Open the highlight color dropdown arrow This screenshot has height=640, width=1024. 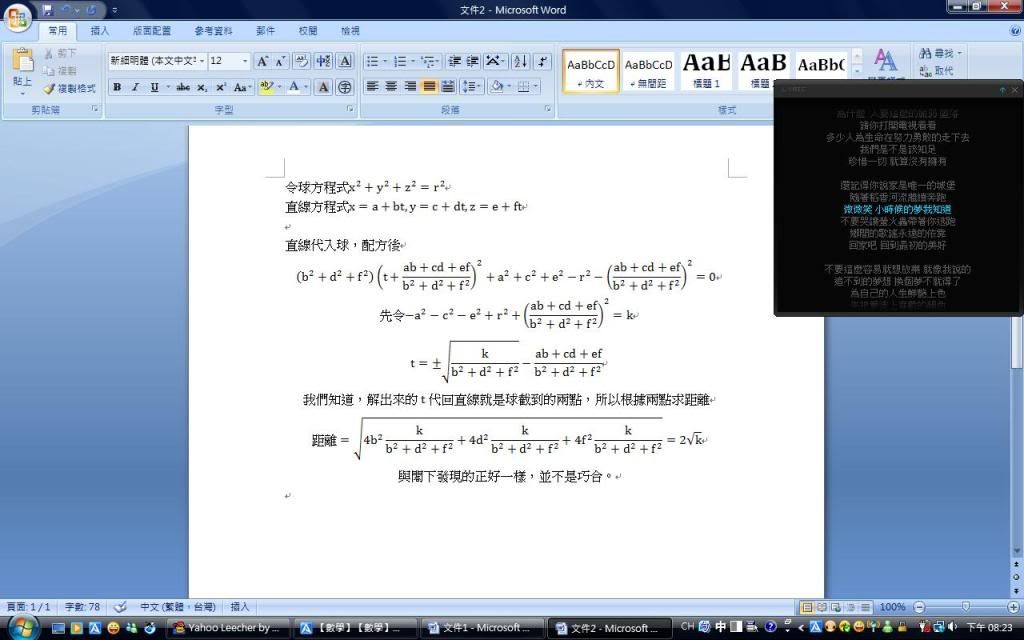coord(280,87)
